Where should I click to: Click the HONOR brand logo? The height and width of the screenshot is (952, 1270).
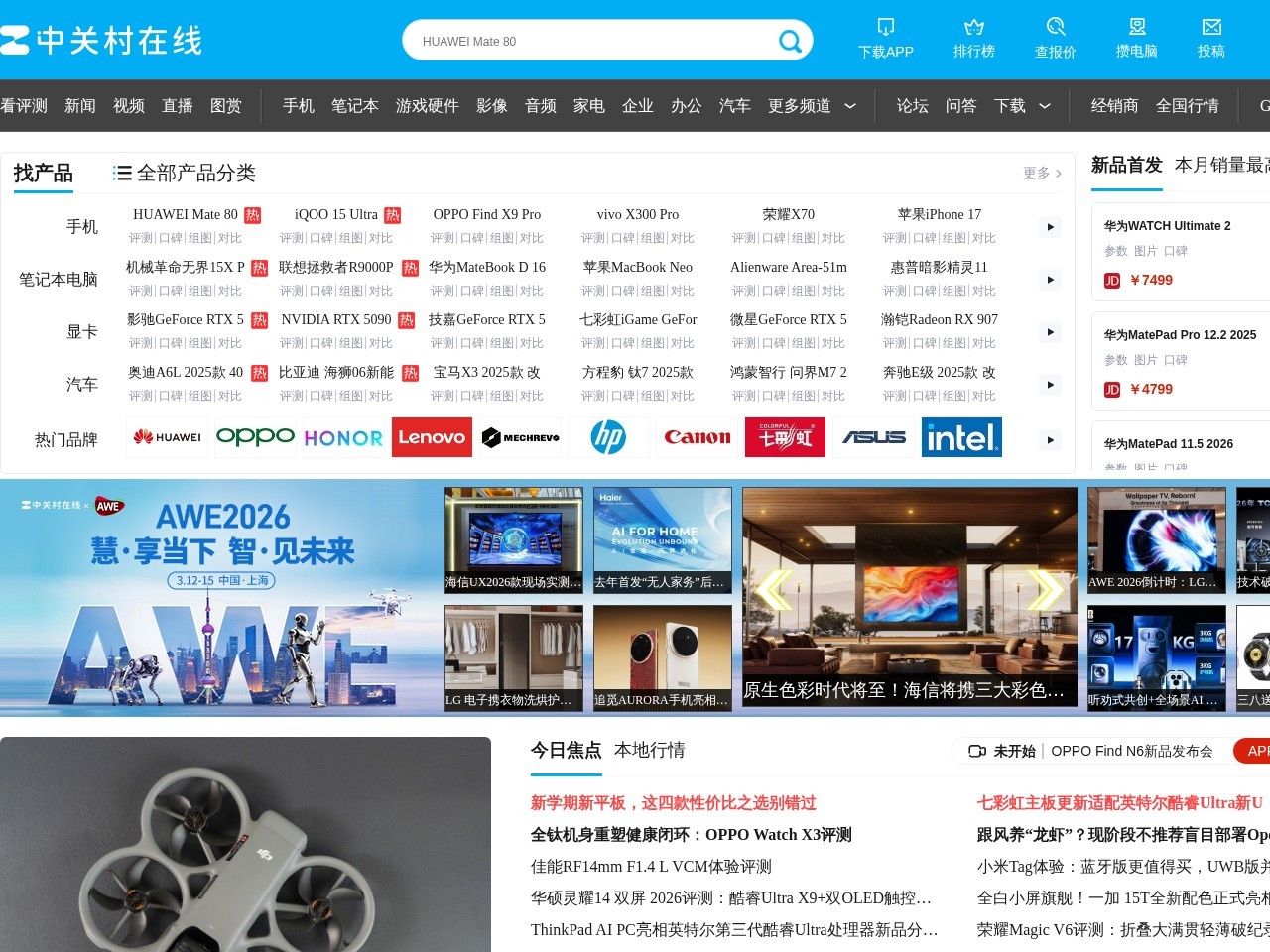click(x=343, y=437)
